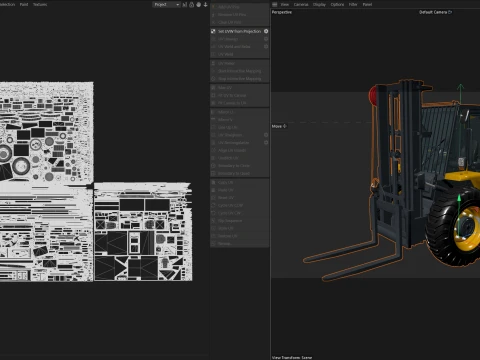Viewport: 480px width, 360px height.
Task: Click Boundary to Quad command
Action: pos(240,173)
